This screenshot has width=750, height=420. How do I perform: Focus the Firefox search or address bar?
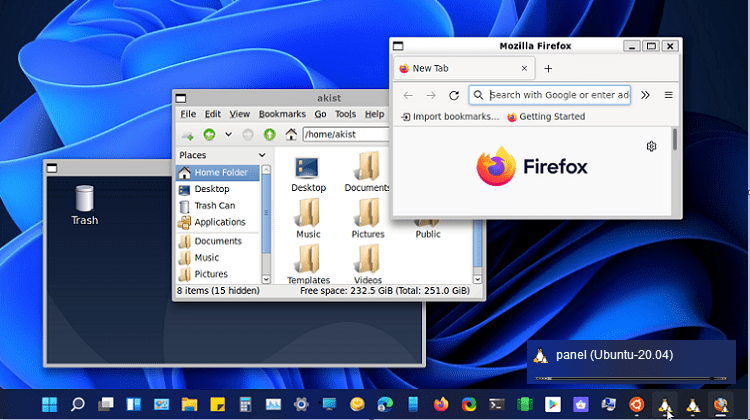(x=550, y=95)
